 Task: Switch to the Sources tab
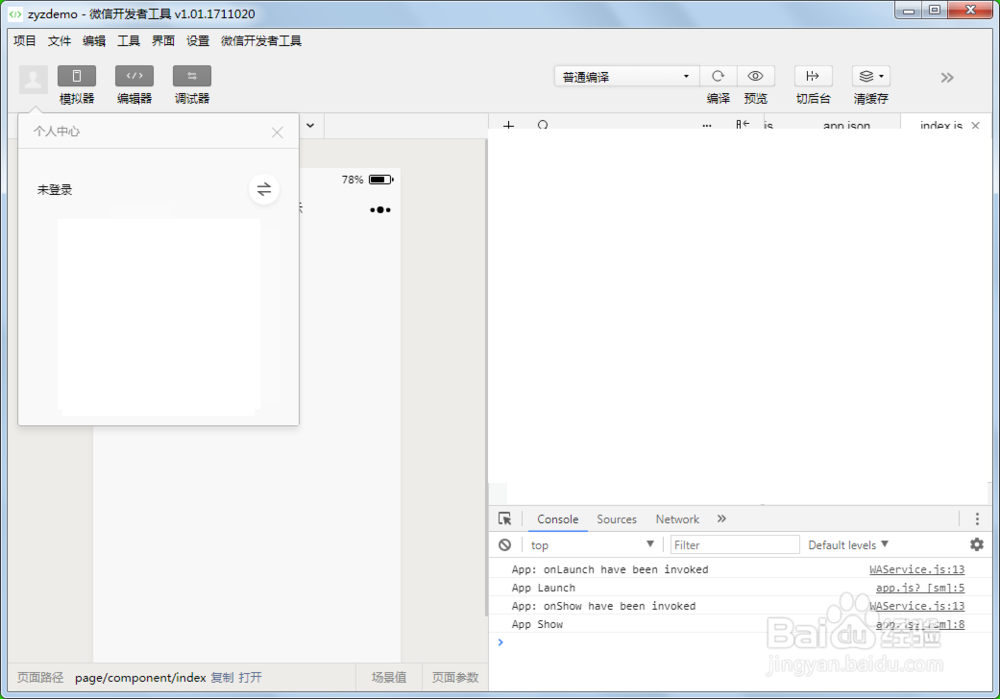pyautogui.click(x=616, y=519)
